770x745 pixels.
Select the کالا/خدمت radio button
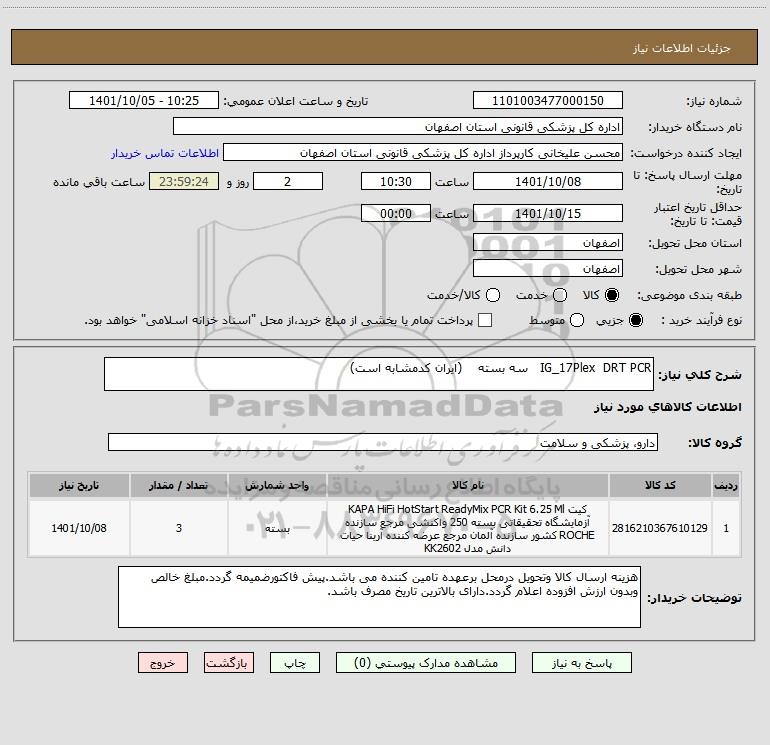click(493, 295)
